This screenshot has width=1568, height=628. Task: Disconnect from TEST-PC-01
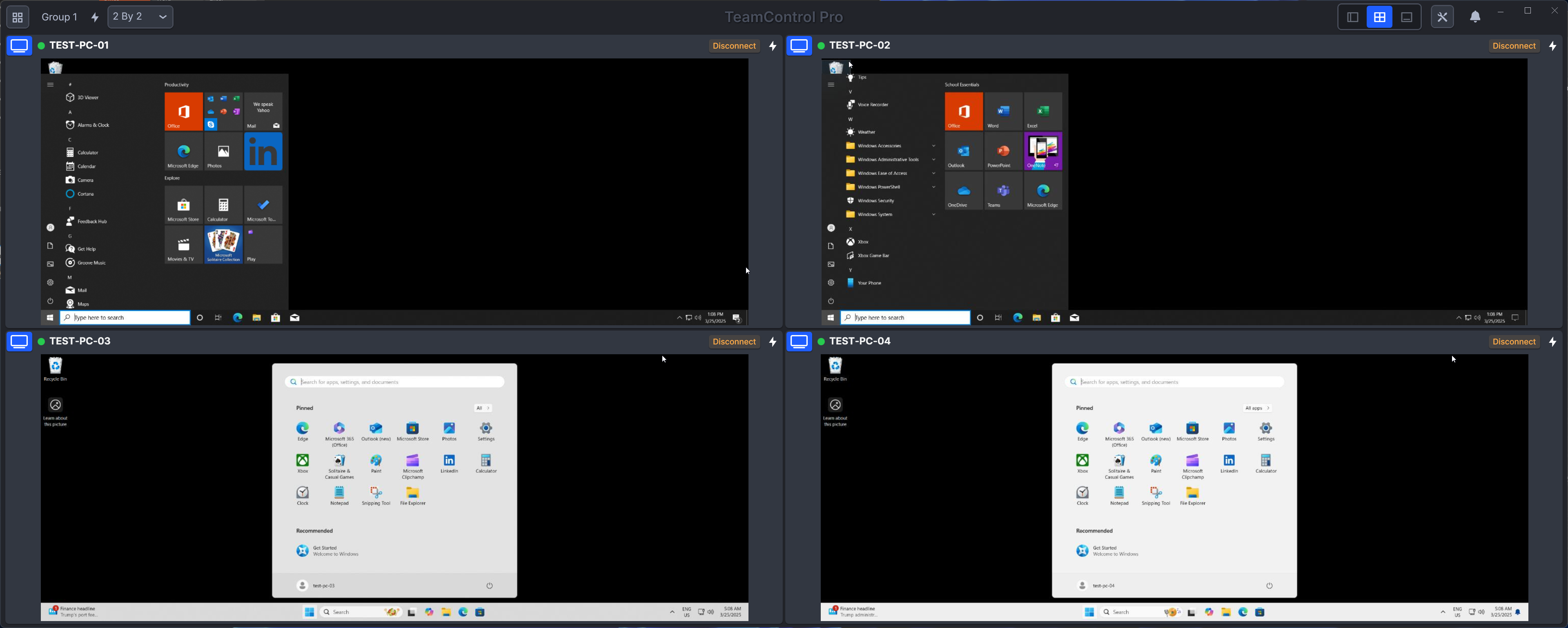(734, 46)
